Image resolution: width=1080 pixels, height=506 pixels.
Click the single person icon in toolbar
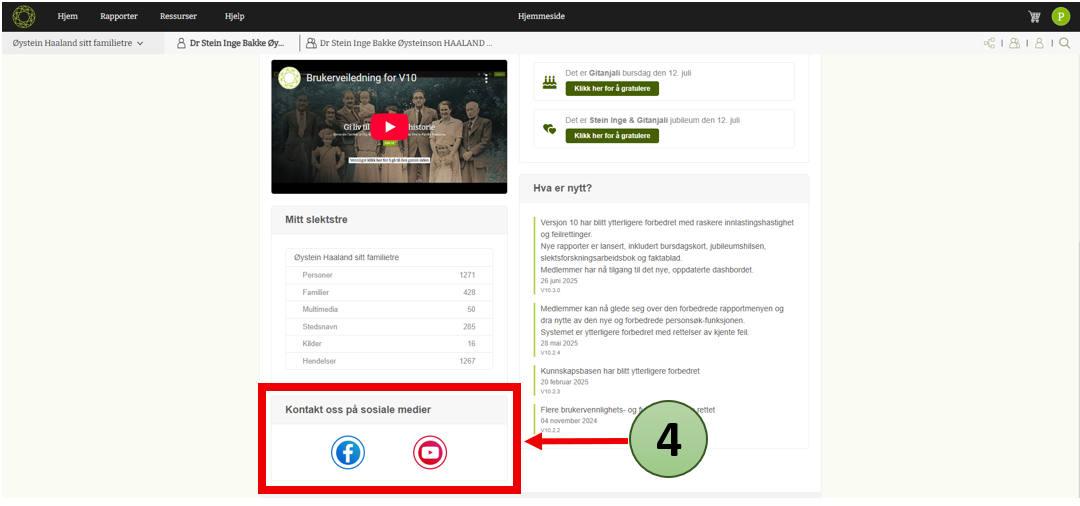coord(1039,43)
